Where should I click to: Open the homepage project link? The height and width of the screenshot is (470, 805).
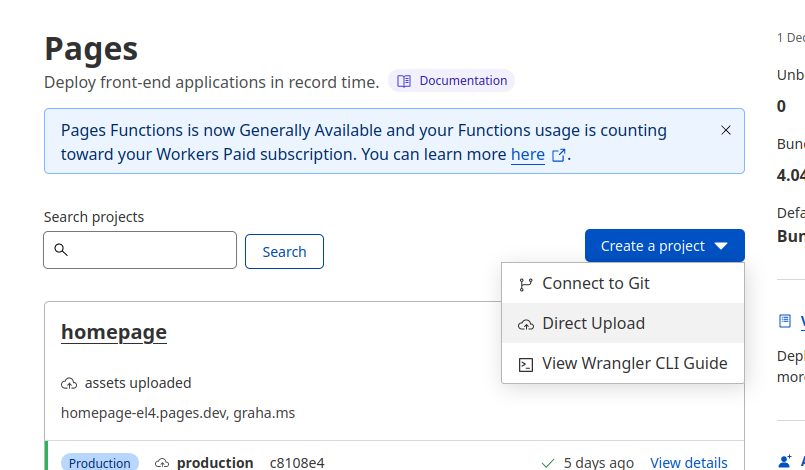pos(114,332)
